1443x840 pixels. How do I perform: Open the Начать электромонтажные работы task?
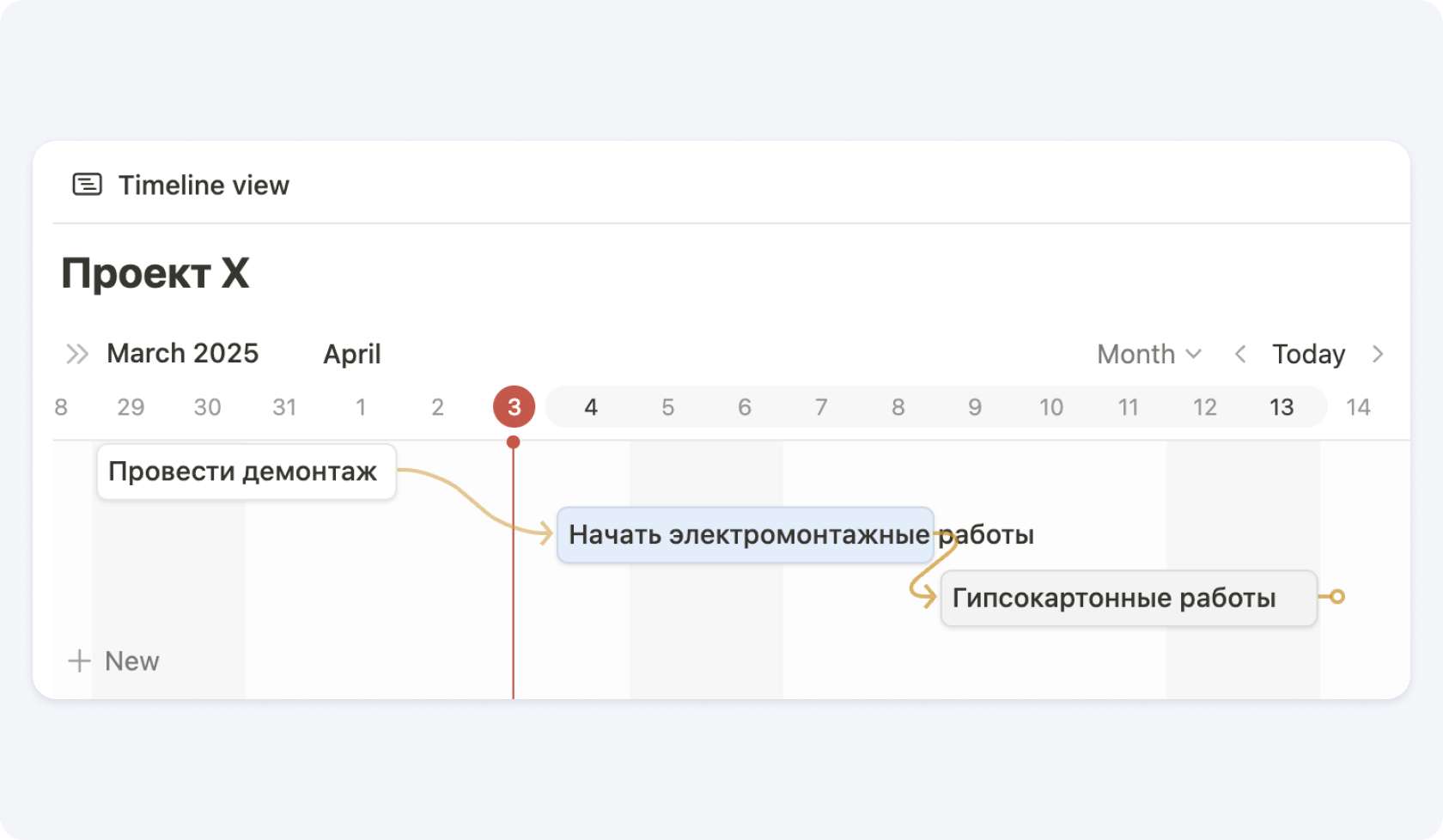pos(745,535)
